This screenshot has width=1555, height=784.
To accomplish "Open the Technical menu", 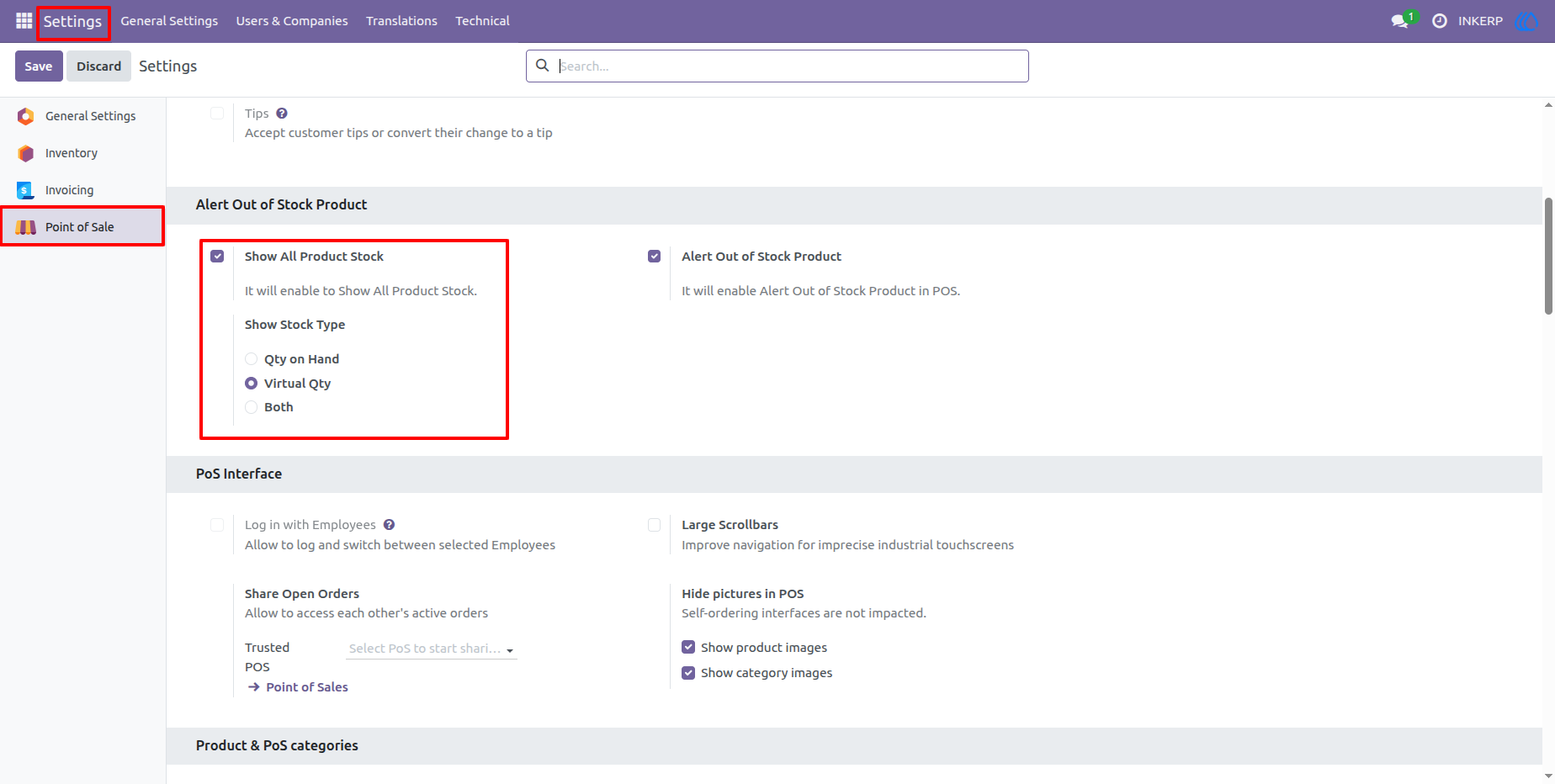I will (482, 21).
